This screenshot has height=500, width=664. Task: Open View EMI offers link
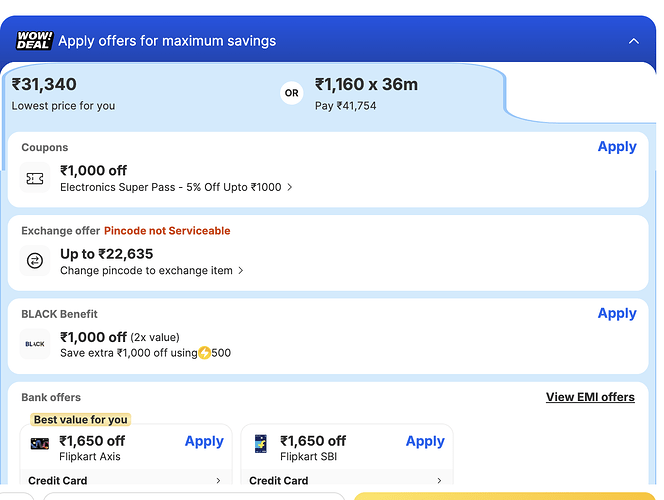click(x=590, y=397)
